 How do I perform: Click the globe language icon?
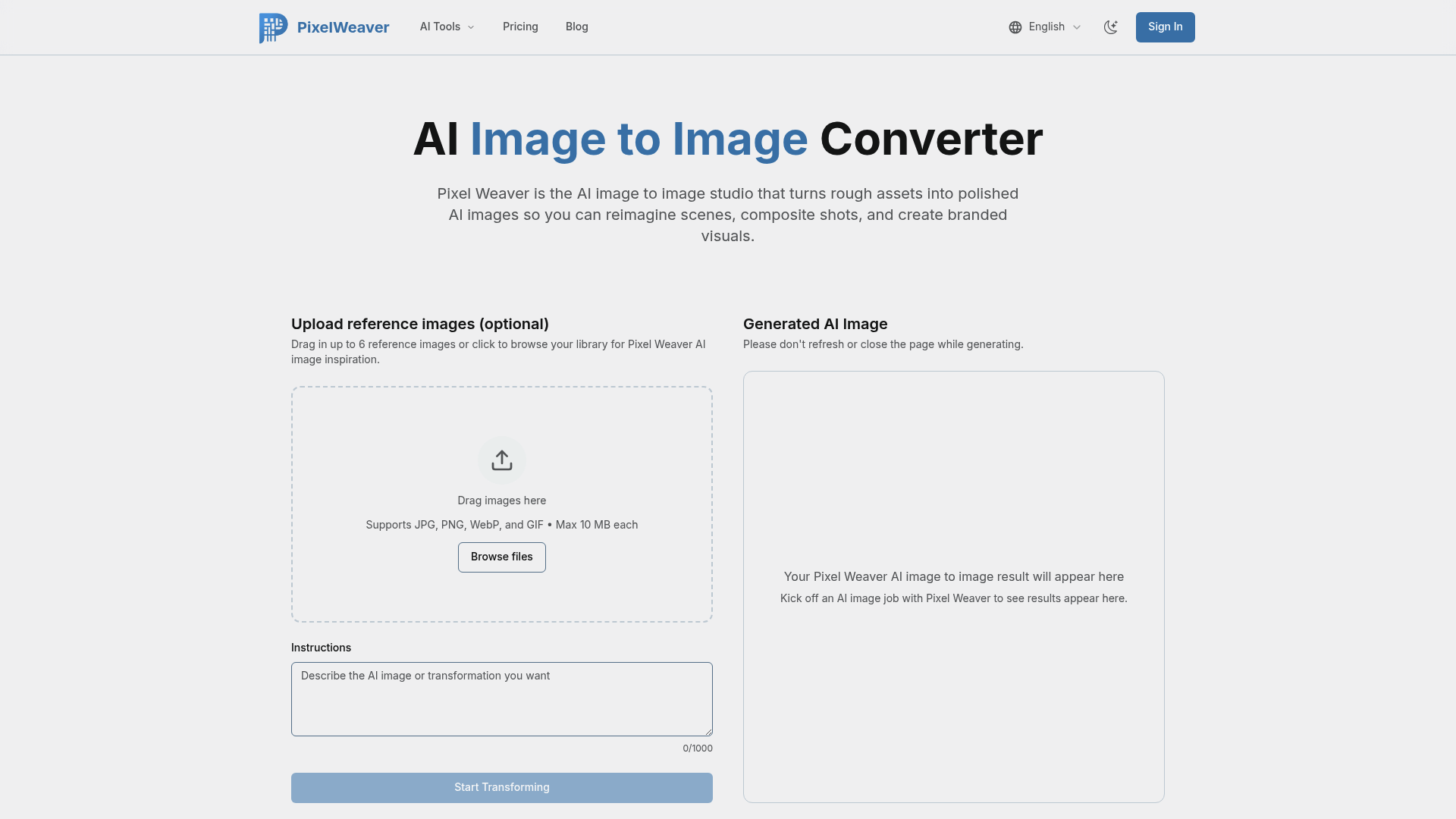1016,27
